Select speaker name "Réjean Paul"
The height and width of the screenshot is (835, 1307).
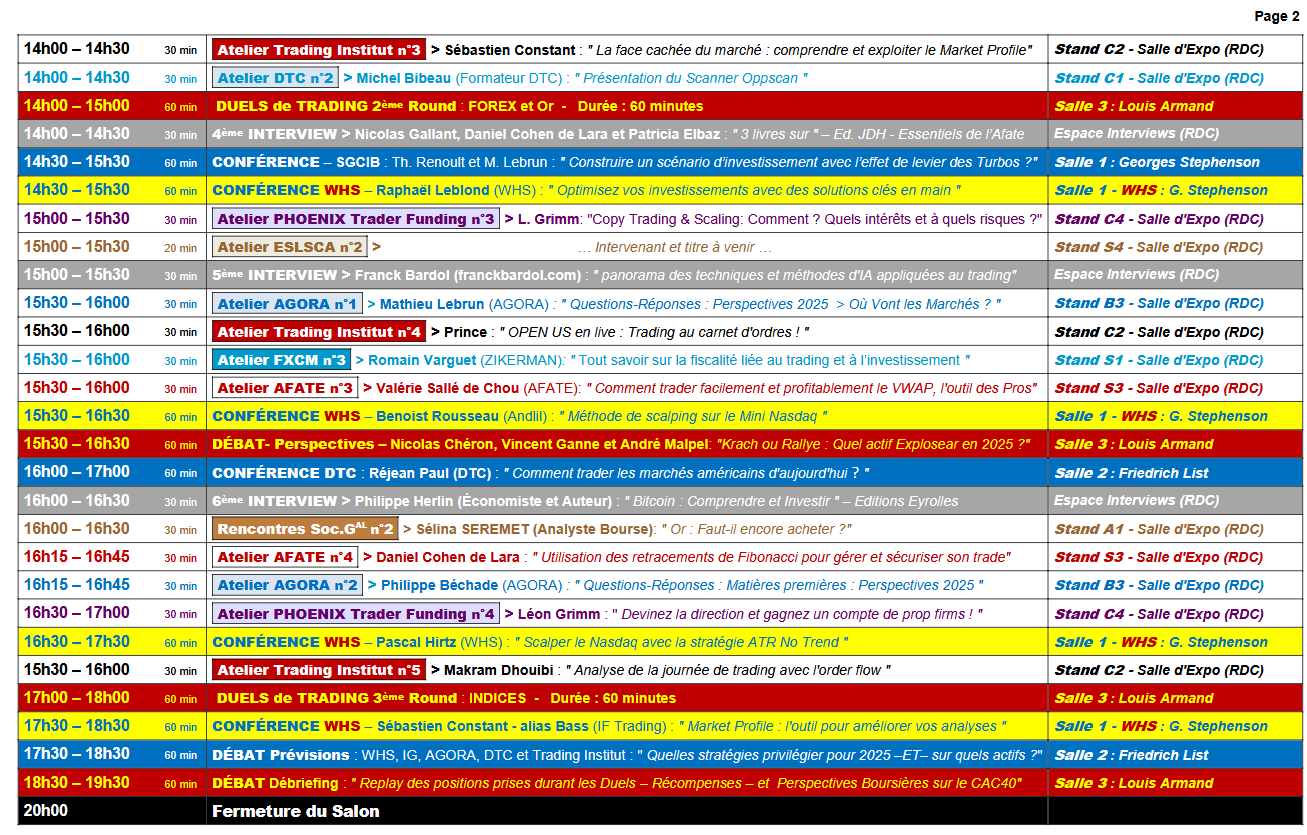point(409,473)
